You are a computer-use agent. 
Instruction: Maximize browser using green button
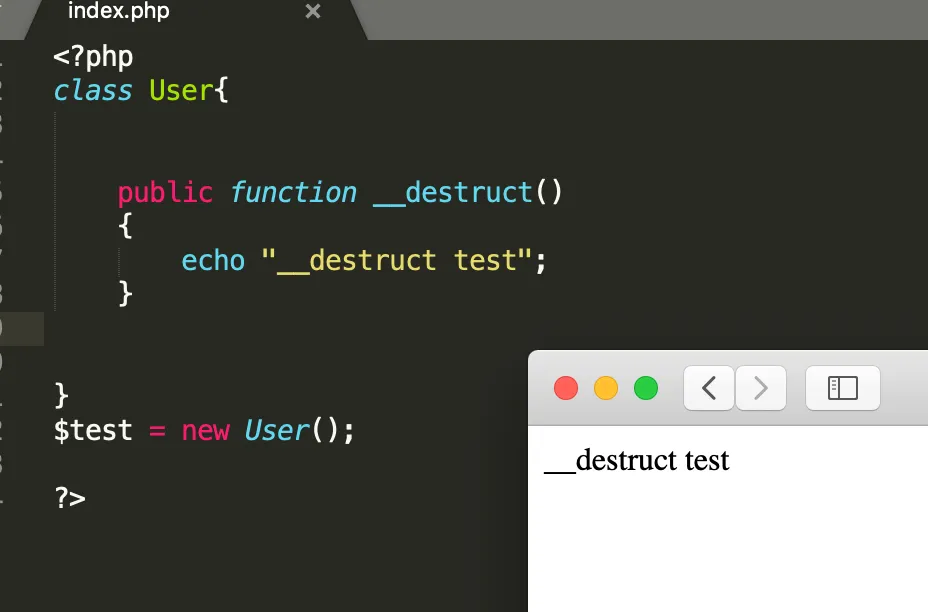(646, 388)
